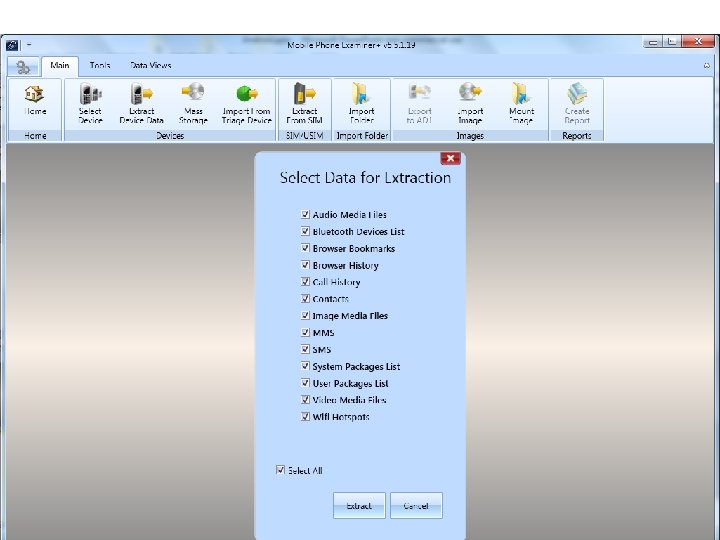Click the Home ribbon icon

point(35,100)
